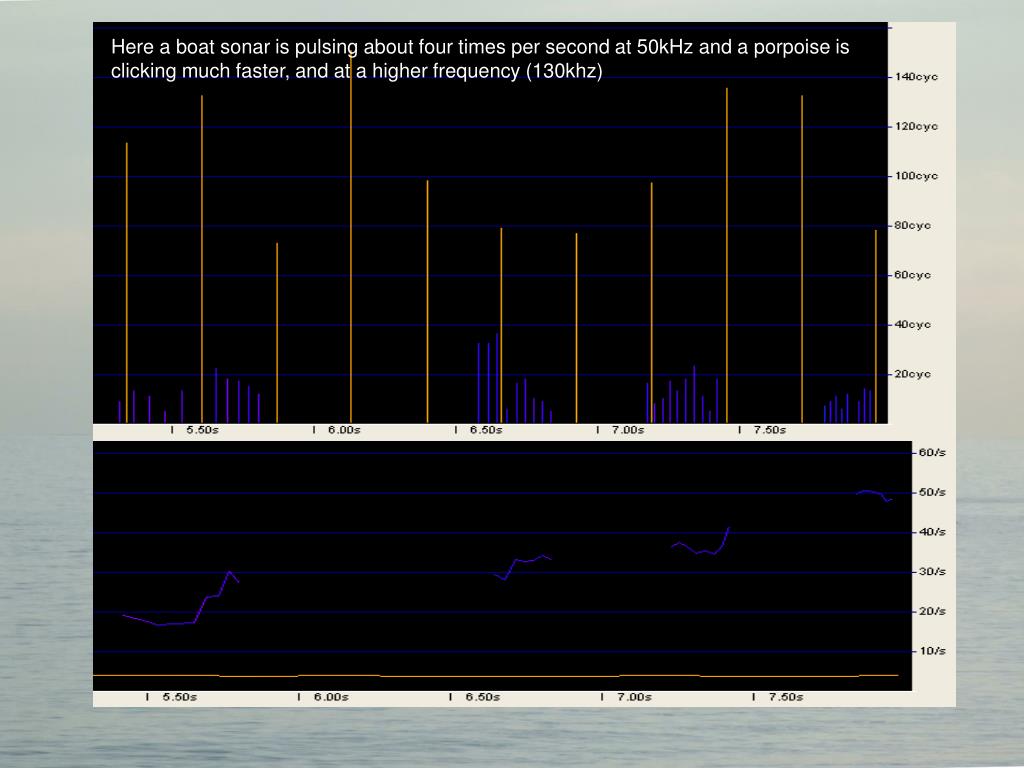Select the 140cyc axis label
The width and height of the screenshot is (1024, 768).
(x=916, y=77)
